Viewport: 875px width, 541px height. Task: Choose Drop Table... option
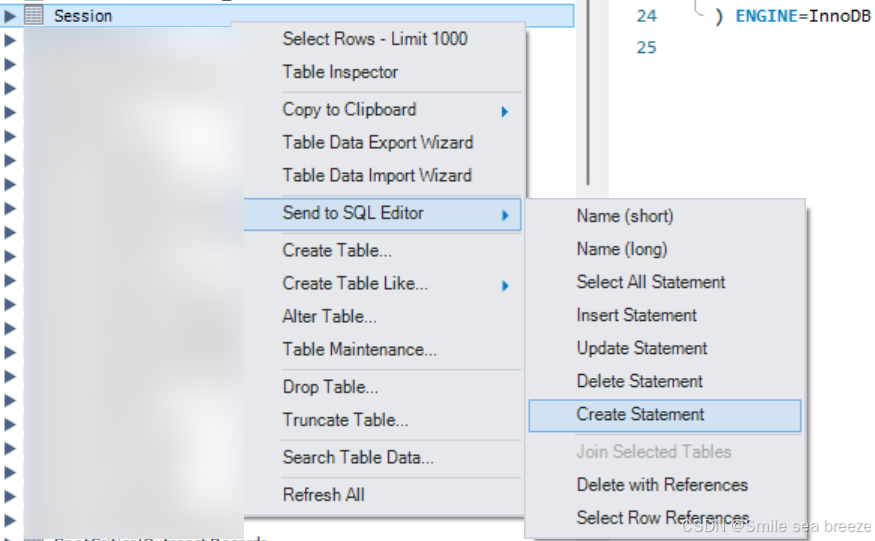330,386
